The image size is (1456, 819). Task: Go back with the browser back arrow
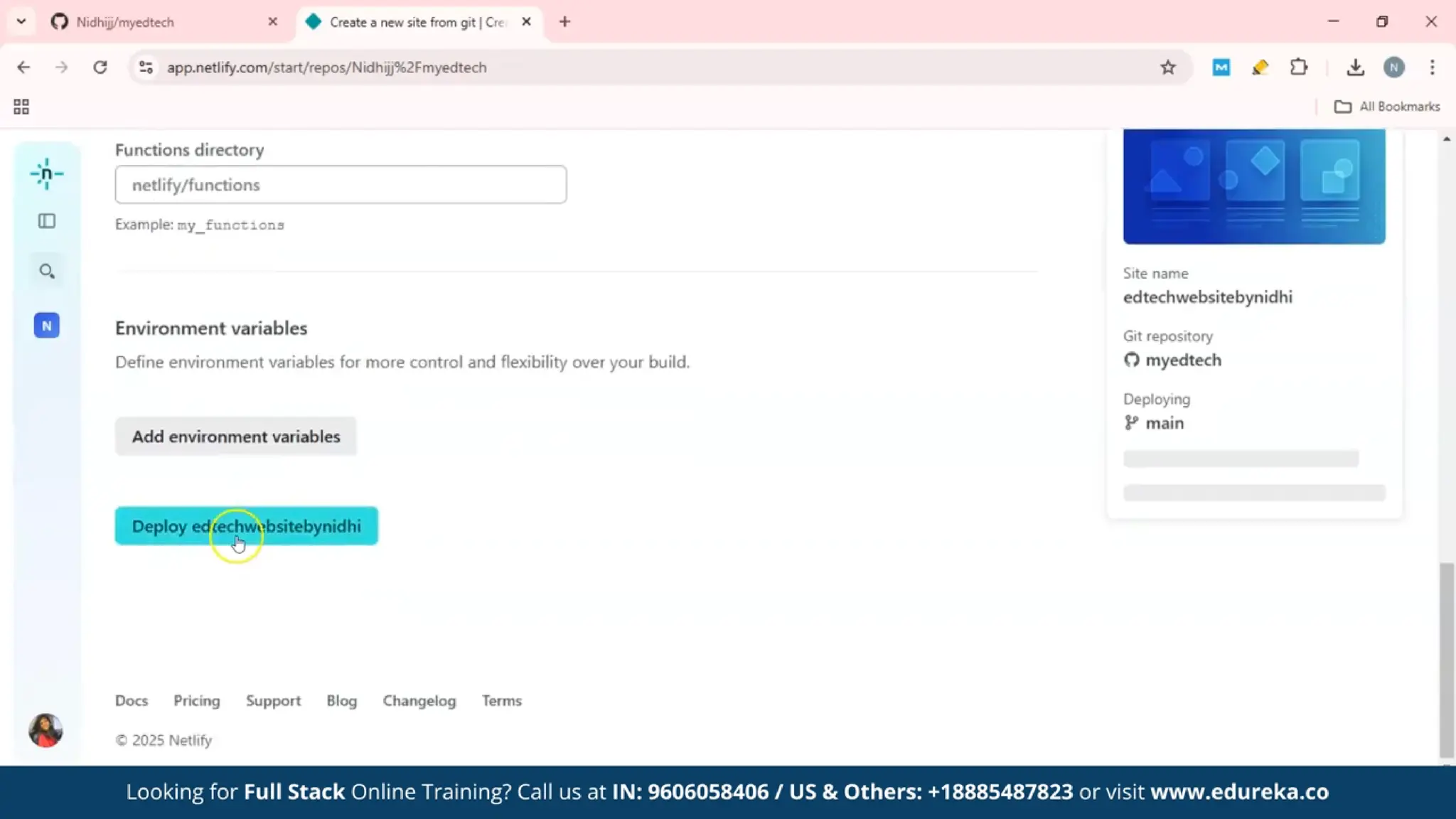(x=23, y=67)
